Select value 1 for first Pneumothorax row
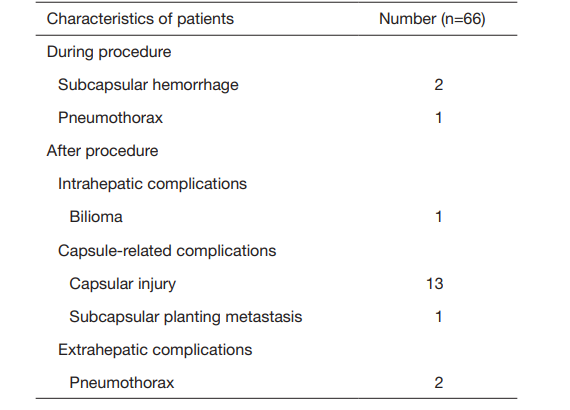The height and width of the screenshot is (410, 570). pos(439,118)
